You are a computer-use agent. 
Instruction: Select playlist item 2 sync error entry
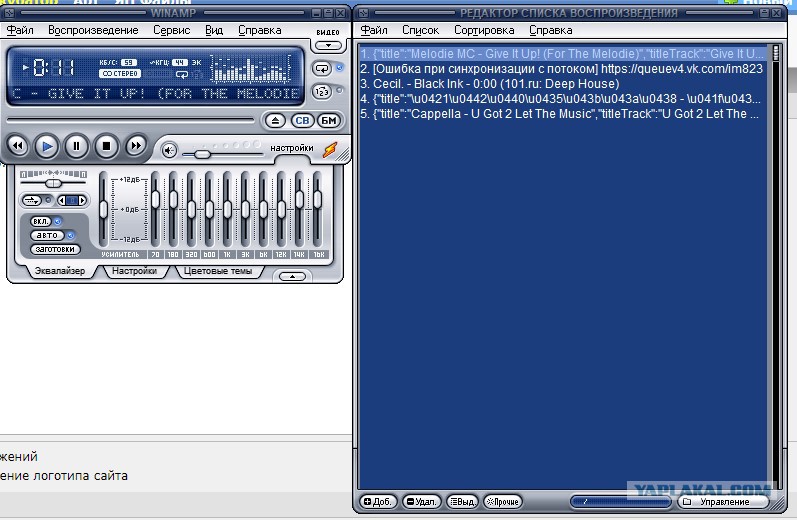point(562,69)
